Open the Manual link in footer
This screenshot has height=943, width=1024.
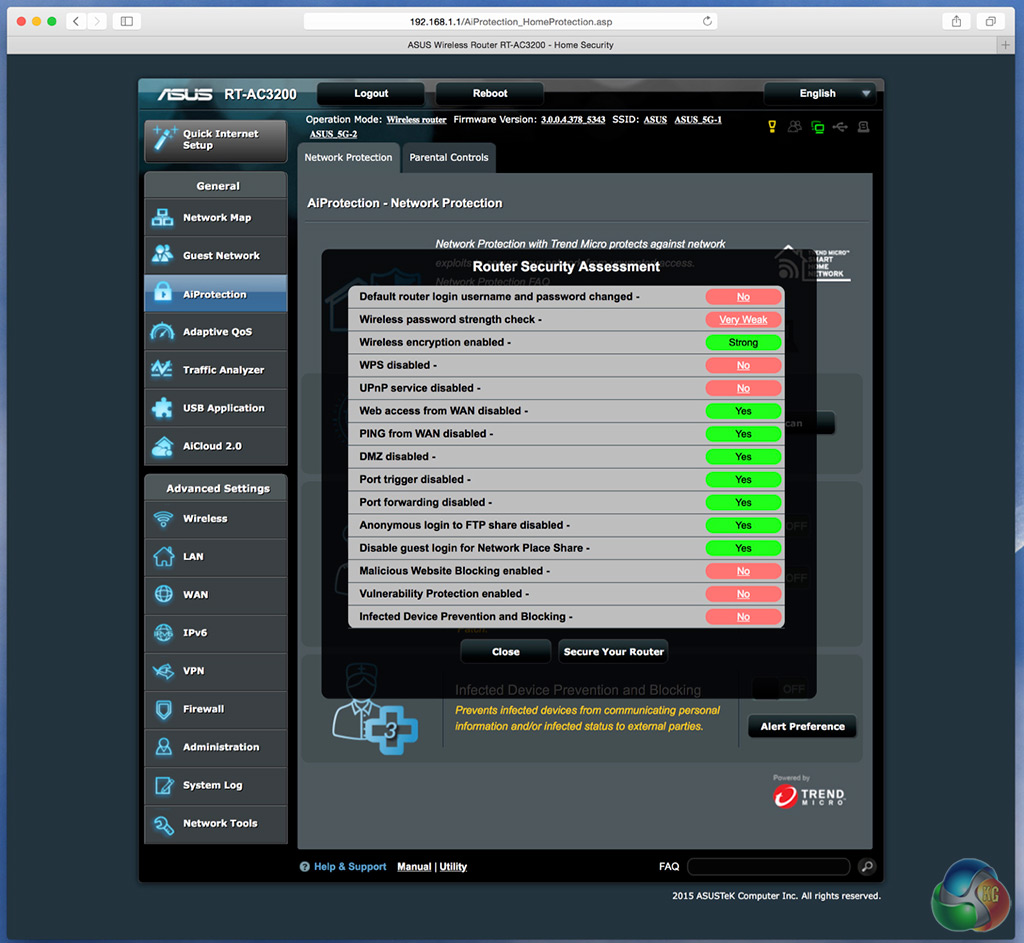(x=414, y=867)
